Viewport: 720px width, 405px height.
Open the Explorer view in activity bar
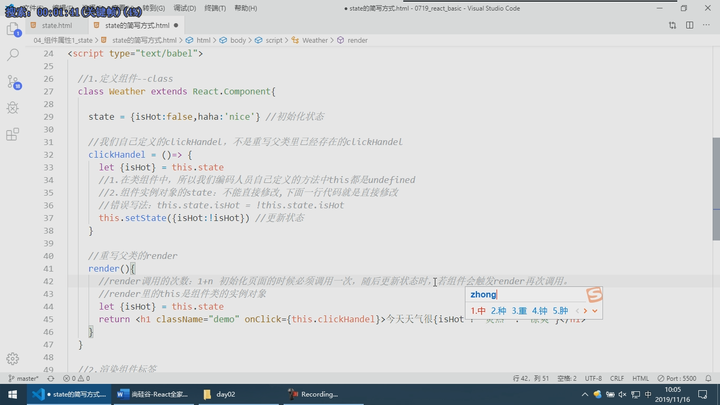[x=13, y=29]
